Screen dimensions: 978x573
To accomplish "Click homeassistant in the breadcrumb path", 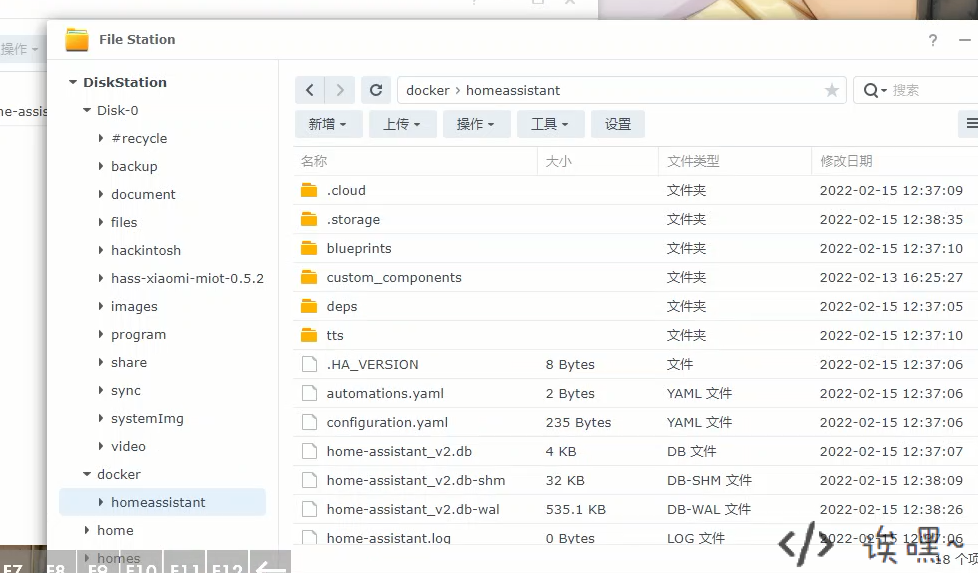I will 513,90.
